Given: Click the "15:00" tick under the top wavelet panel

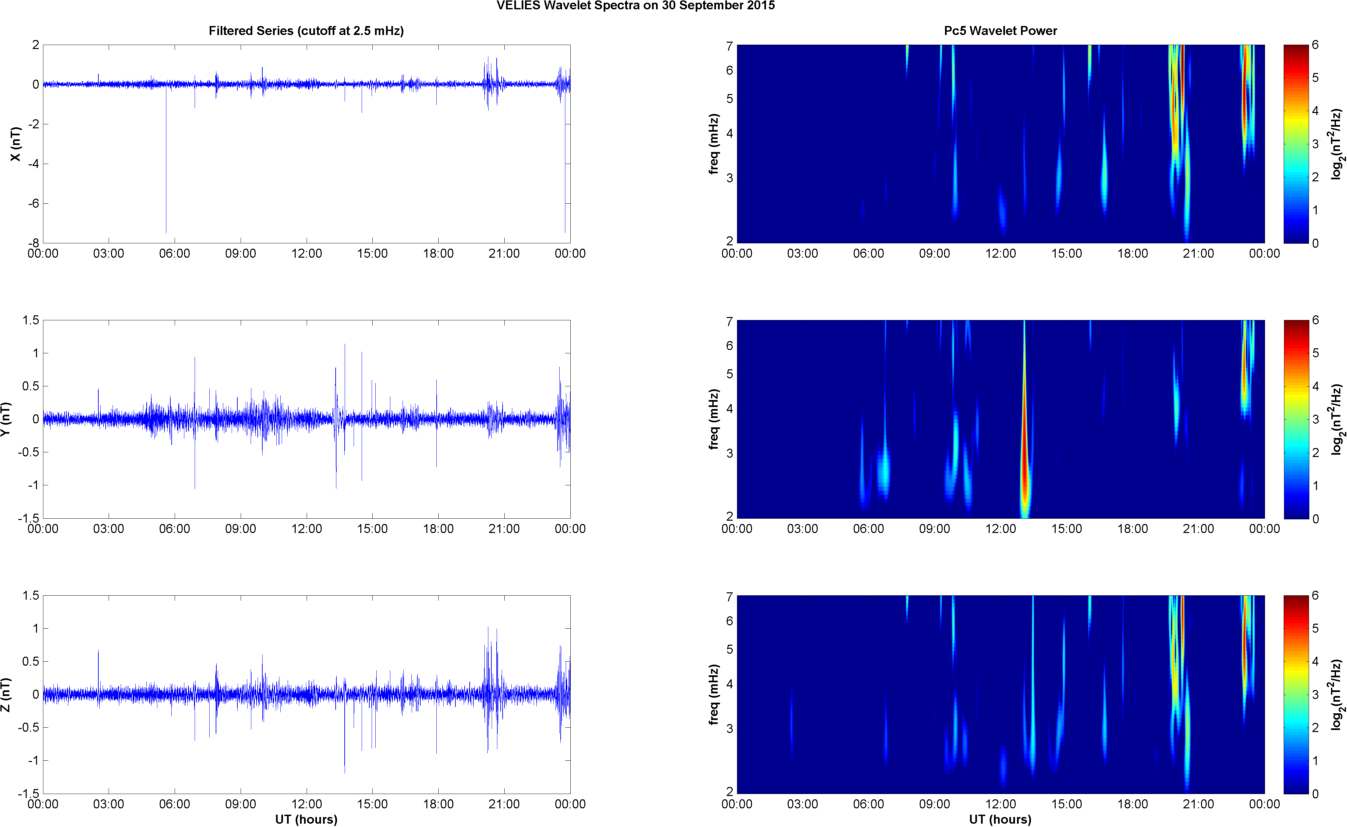Looking at the screenshot, I should tap(1066, 254).
